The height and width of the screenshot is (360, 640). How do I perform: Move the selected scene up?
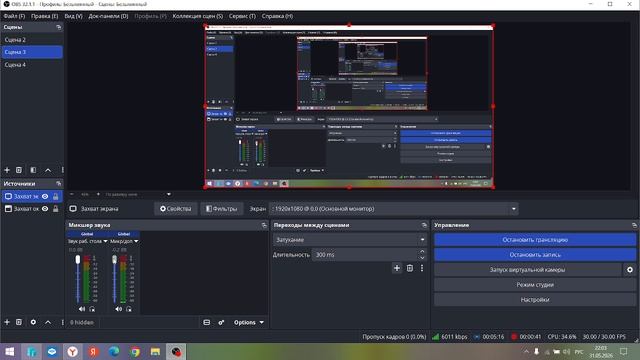(48, 170)
